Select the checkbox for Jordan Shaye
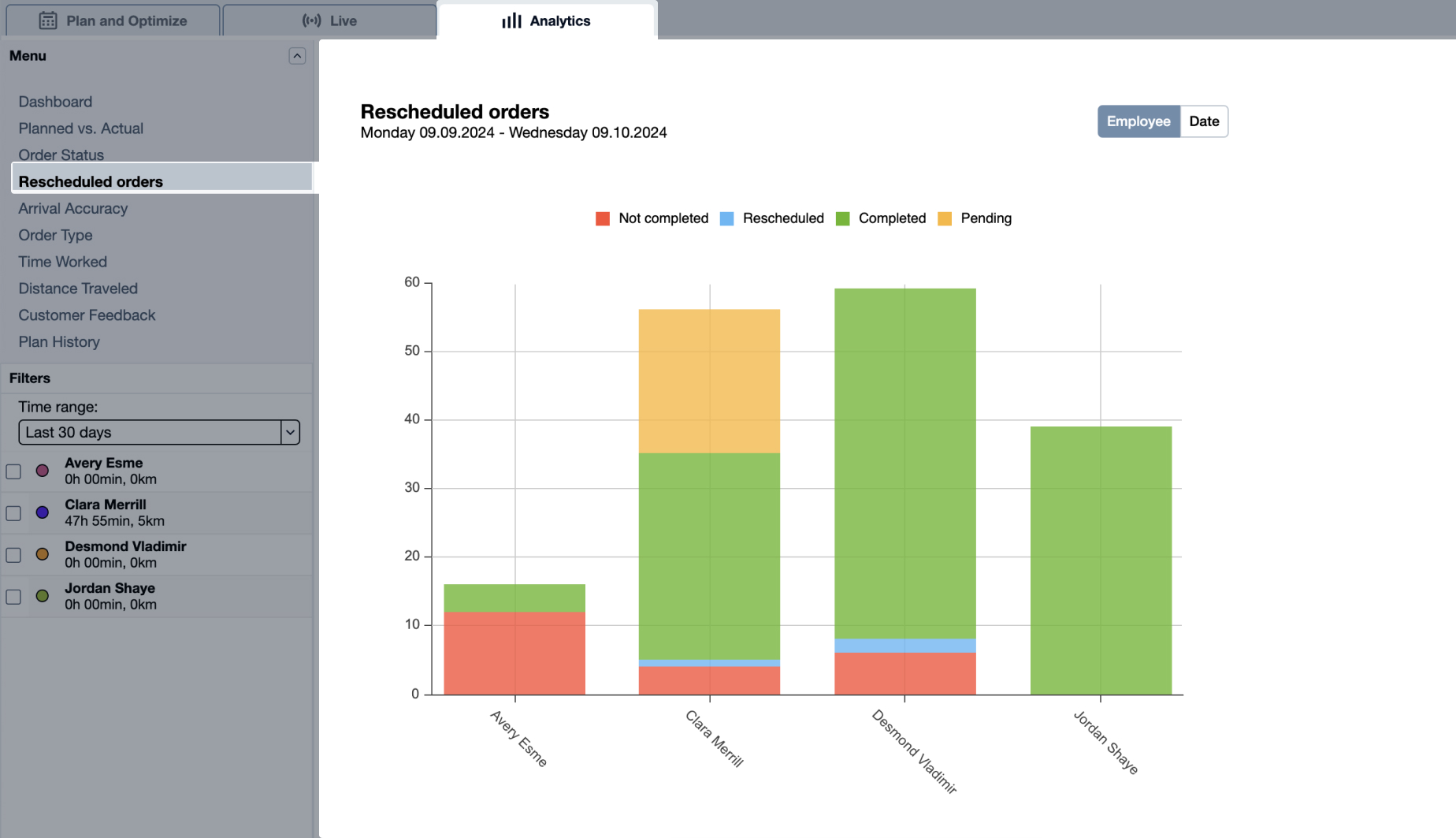 (13, 596)
